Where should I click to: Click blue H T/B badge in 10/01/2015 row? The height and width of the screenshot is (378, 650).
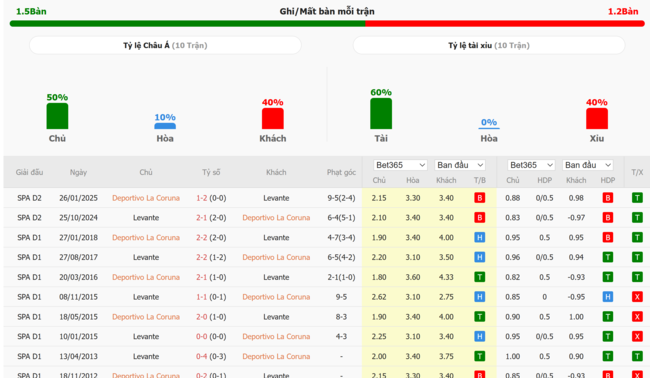click(x=480, y=337)
